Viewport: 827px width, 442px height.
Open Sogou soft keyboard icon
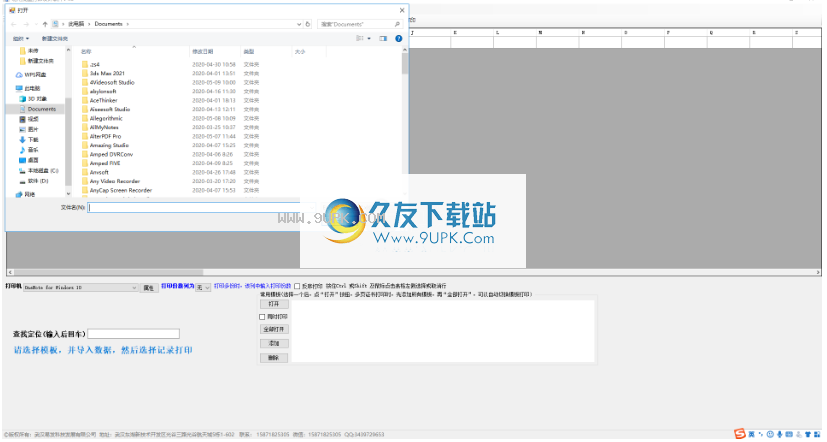[x=789, y=435]
